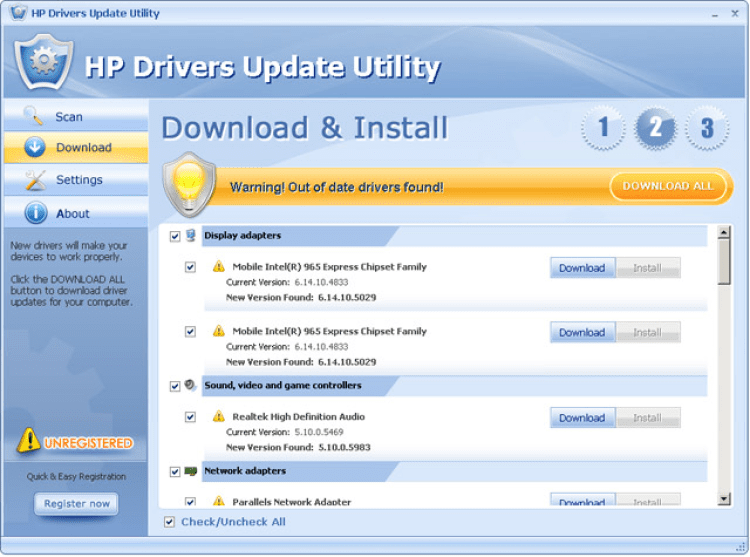Open the Scan section

tap(76, 116)
